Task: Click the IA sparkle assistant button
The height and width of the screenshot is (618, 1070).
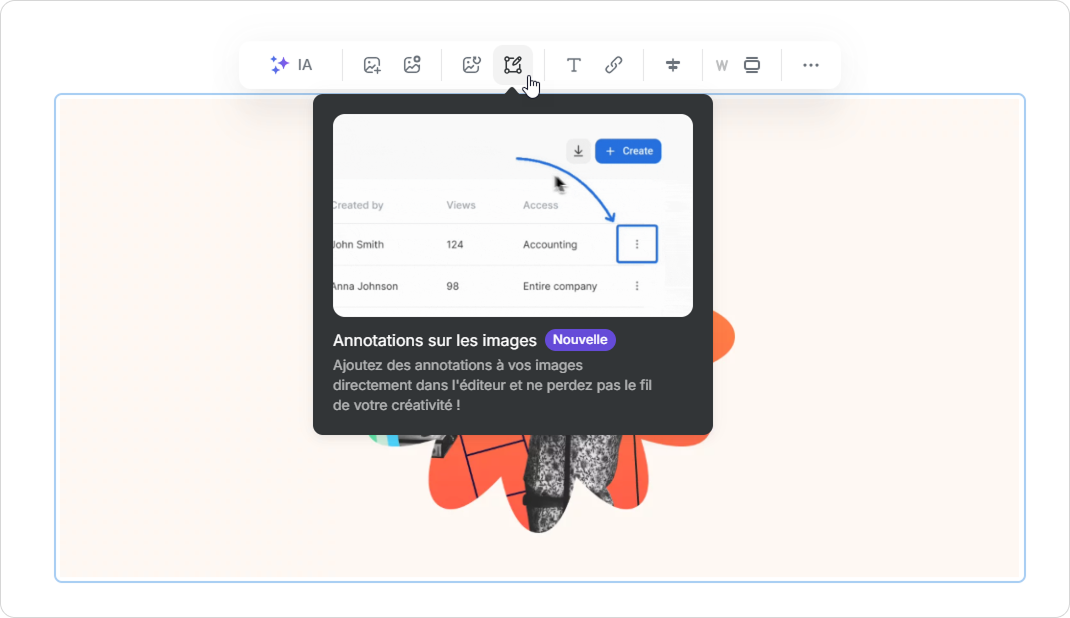Action: tap(291, 65)
